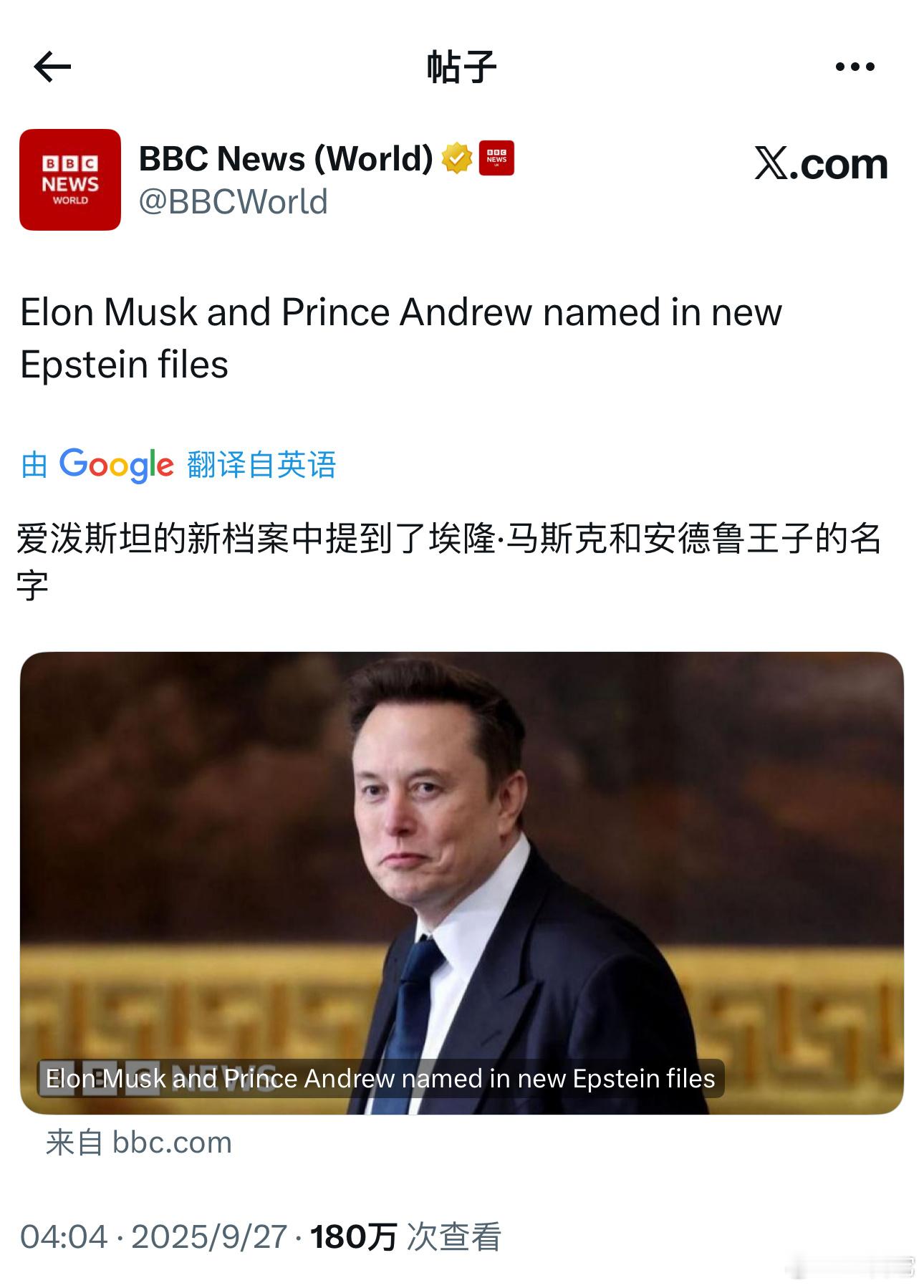View the 180万 次查看 view count
Screen dimensions: 924x1288
click(x=405, y=1237)
